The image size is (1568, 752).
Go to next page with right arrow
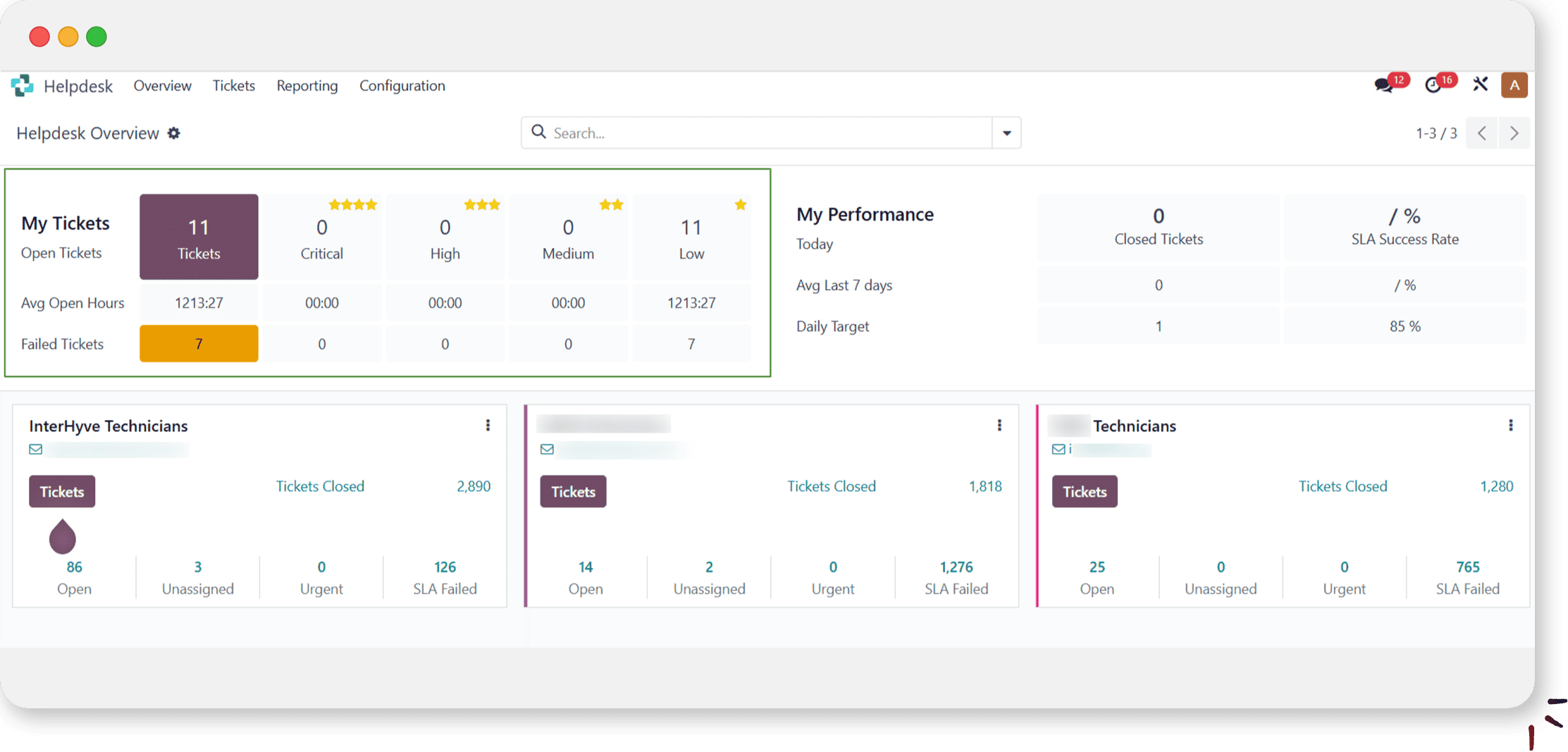[1514, 133]
